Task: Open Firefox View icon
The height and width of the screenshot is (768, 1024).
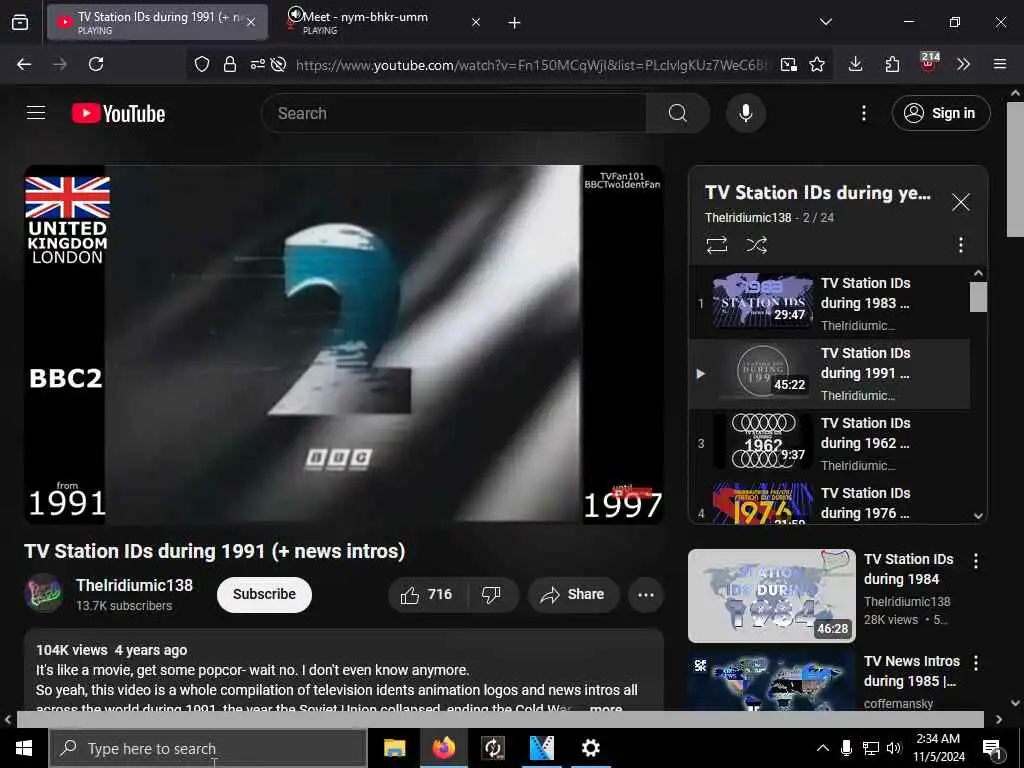Action: tap(20, 22)
